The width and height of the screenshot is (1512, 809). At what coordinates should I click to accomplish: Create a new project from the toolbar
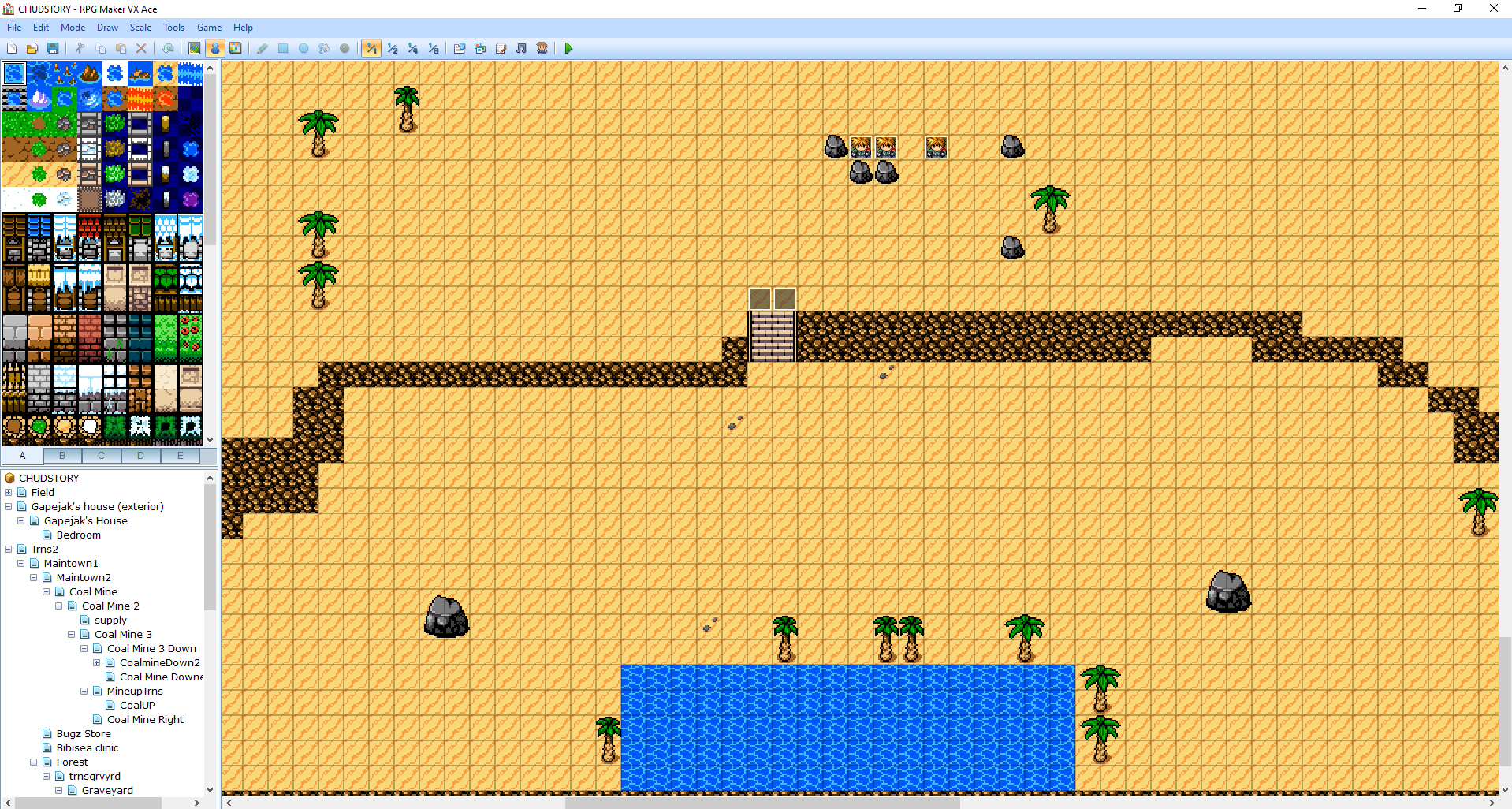[12, 49]
